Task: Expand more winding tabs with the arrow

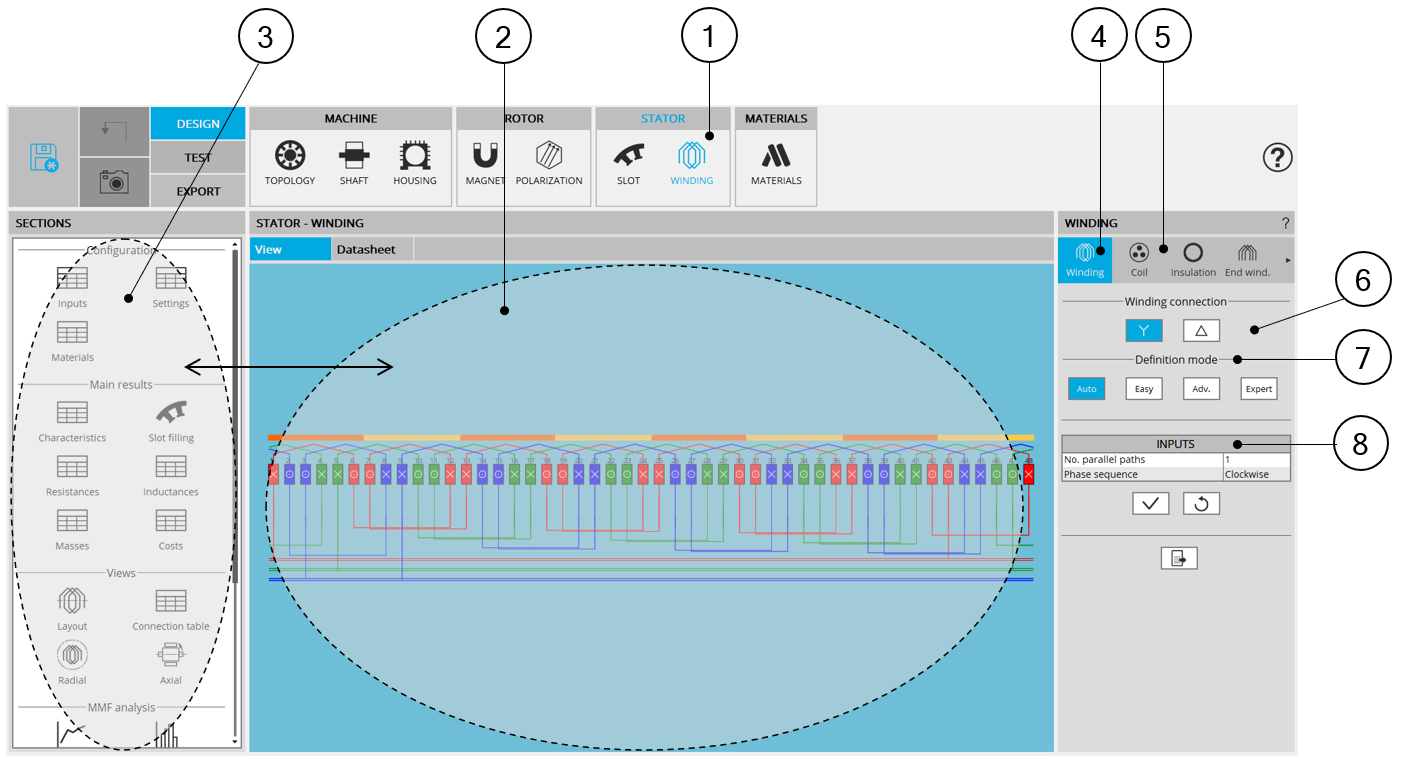Action: [x=1288, y=260]
